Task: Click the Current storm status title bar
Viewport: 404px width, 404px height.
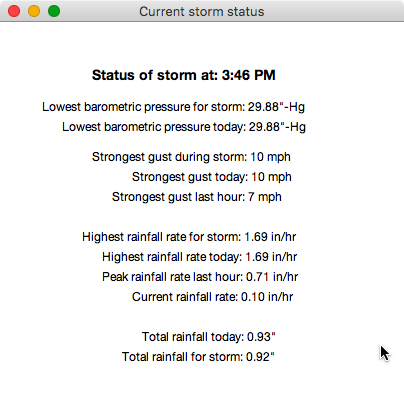Action: tap(202, 11)
